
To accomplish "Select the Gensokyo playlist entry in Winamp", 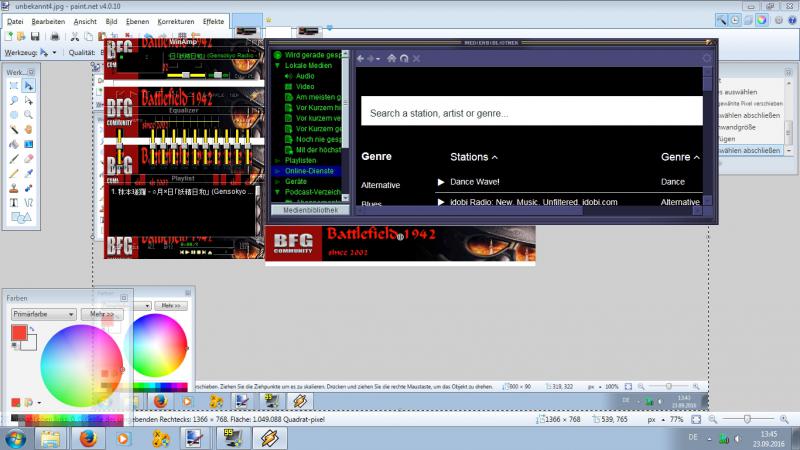I will click(181, 191).
